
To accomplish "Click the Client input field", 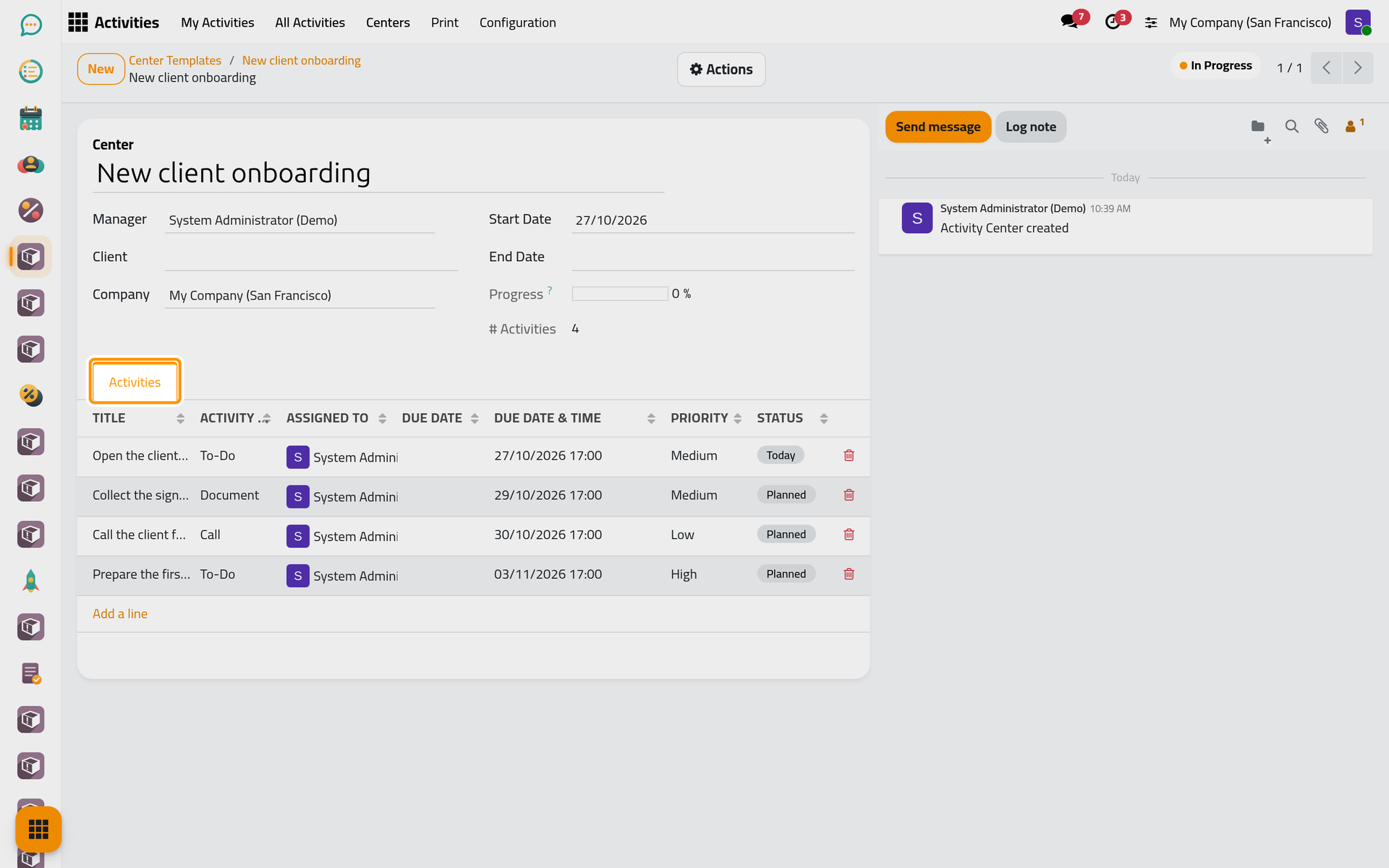I will click(311, 258).
